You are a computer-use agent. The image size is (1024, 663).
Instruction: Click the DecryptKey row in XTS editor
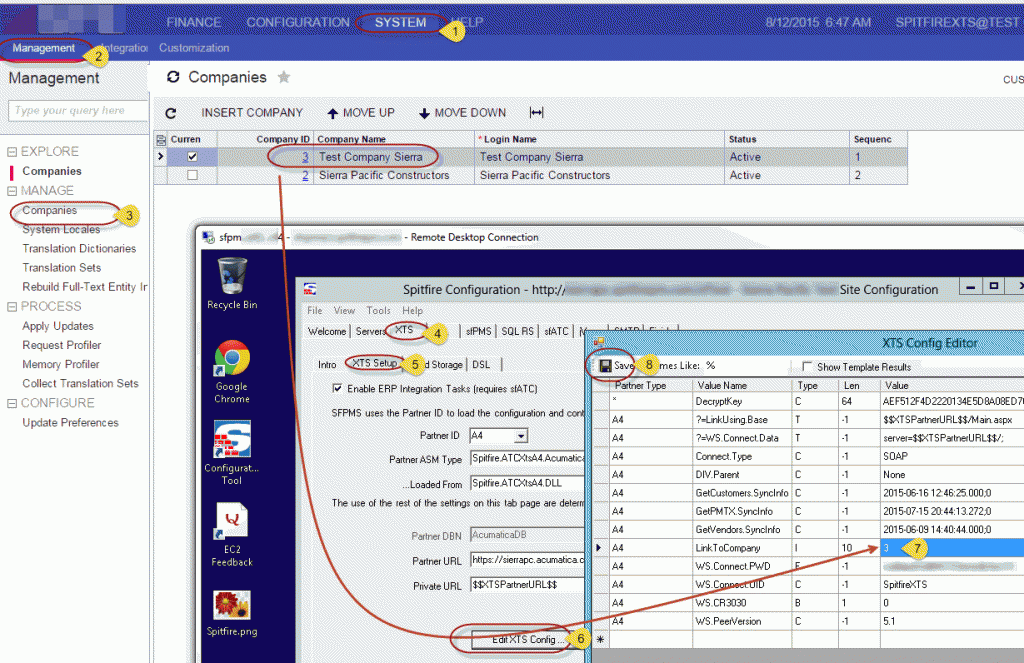coord(808,401)
